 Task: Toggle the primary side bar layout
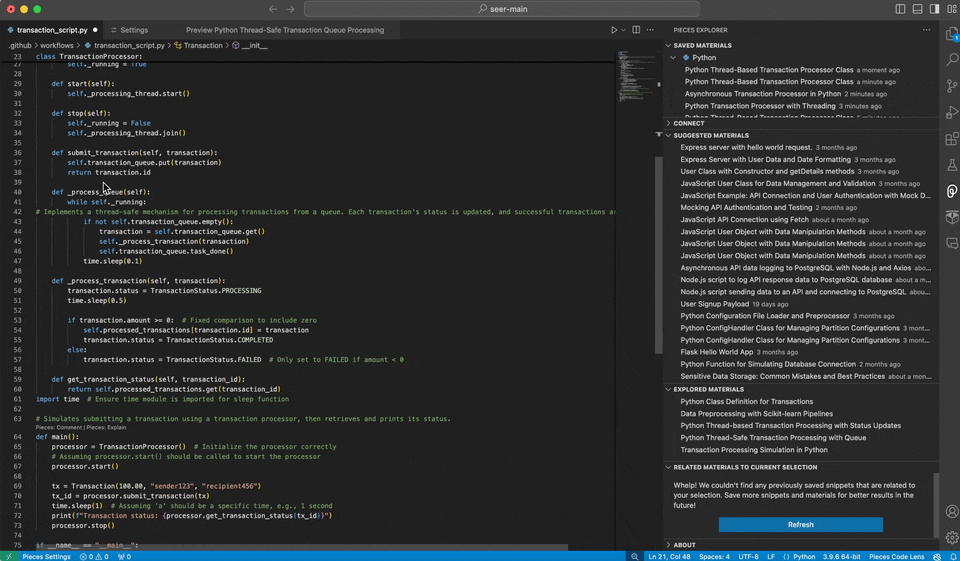coord(900,9)
